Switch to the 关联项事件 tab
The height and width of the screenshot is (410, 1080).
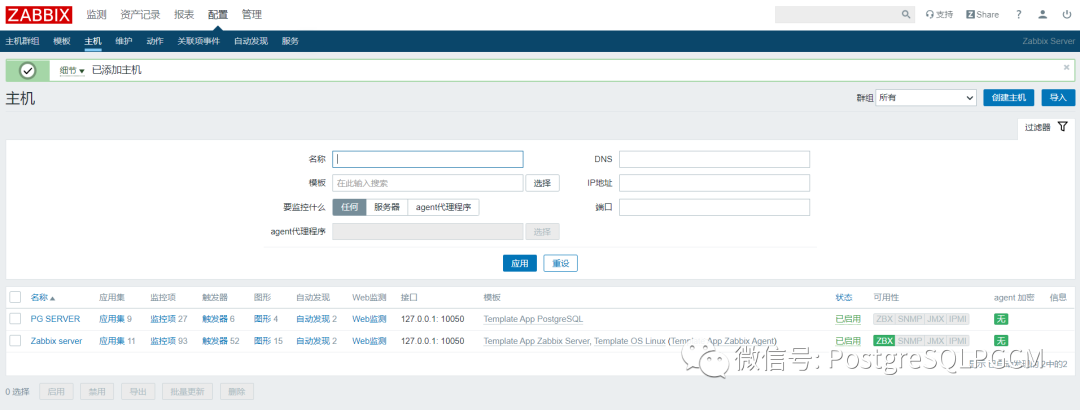pyautogui.click(x=198, y=41)
